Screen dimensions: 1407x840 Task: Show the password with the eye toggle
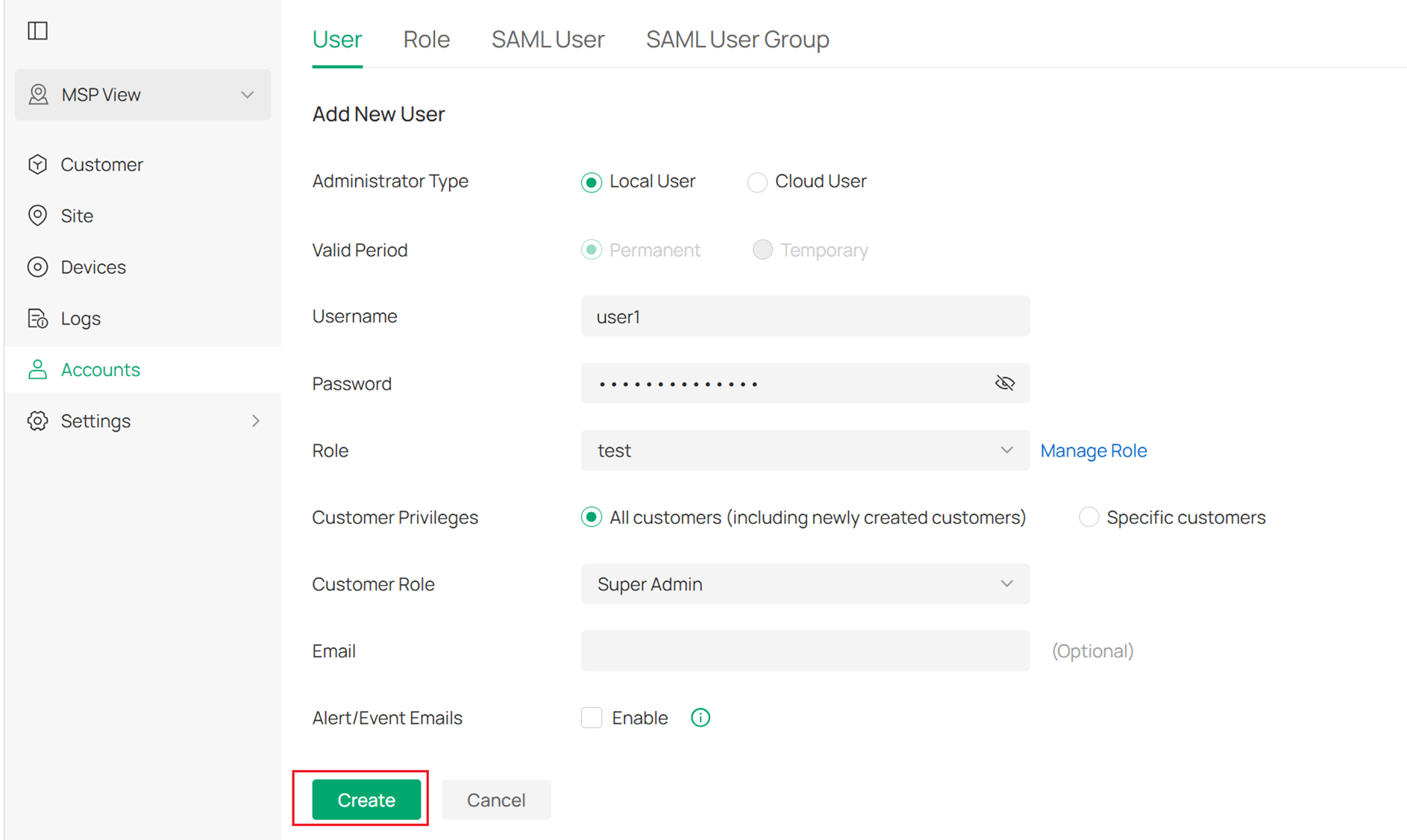pos(1005,383)
